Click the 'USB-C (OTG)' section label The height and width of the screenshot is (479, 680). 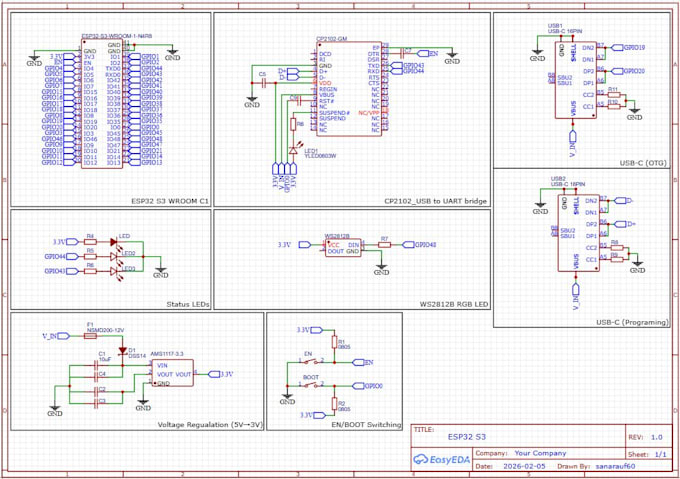[643, 163]
